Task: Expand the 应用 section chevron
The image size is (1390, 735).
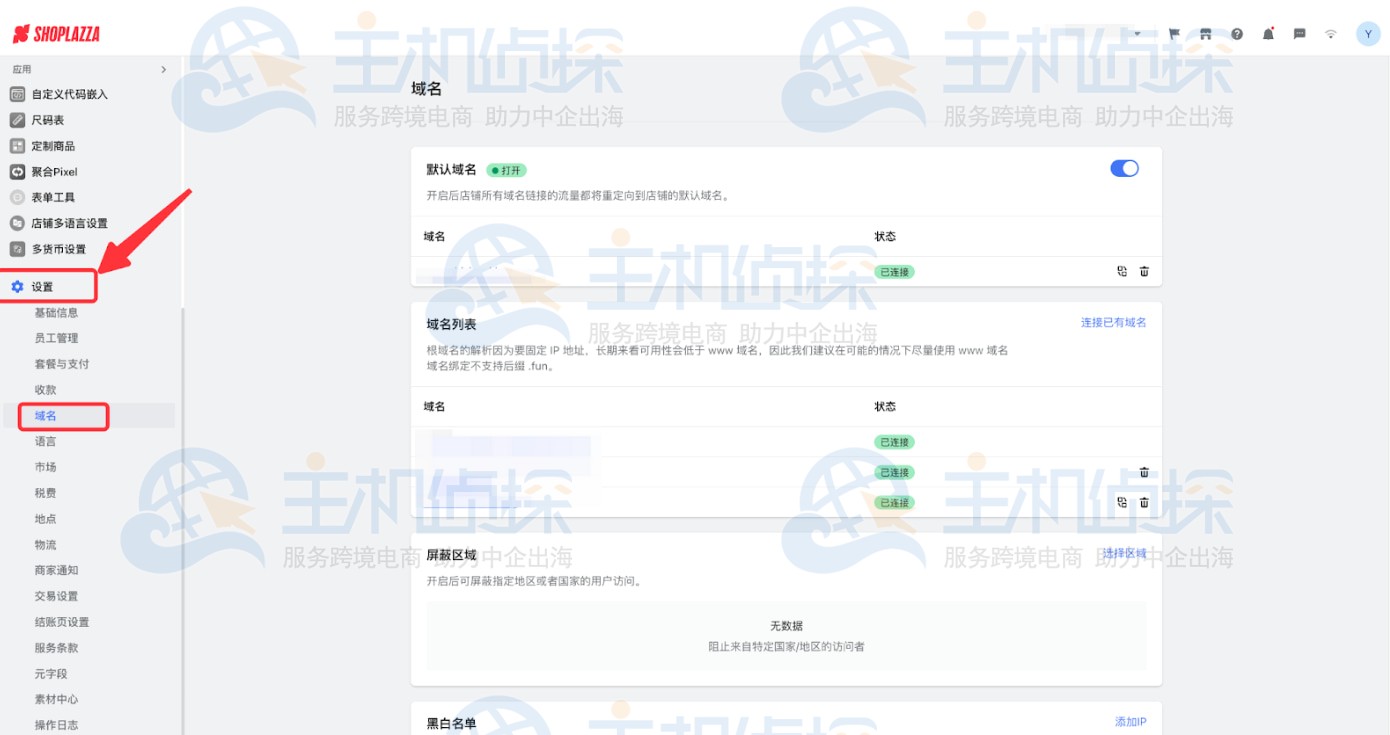Action: (165, 69)
